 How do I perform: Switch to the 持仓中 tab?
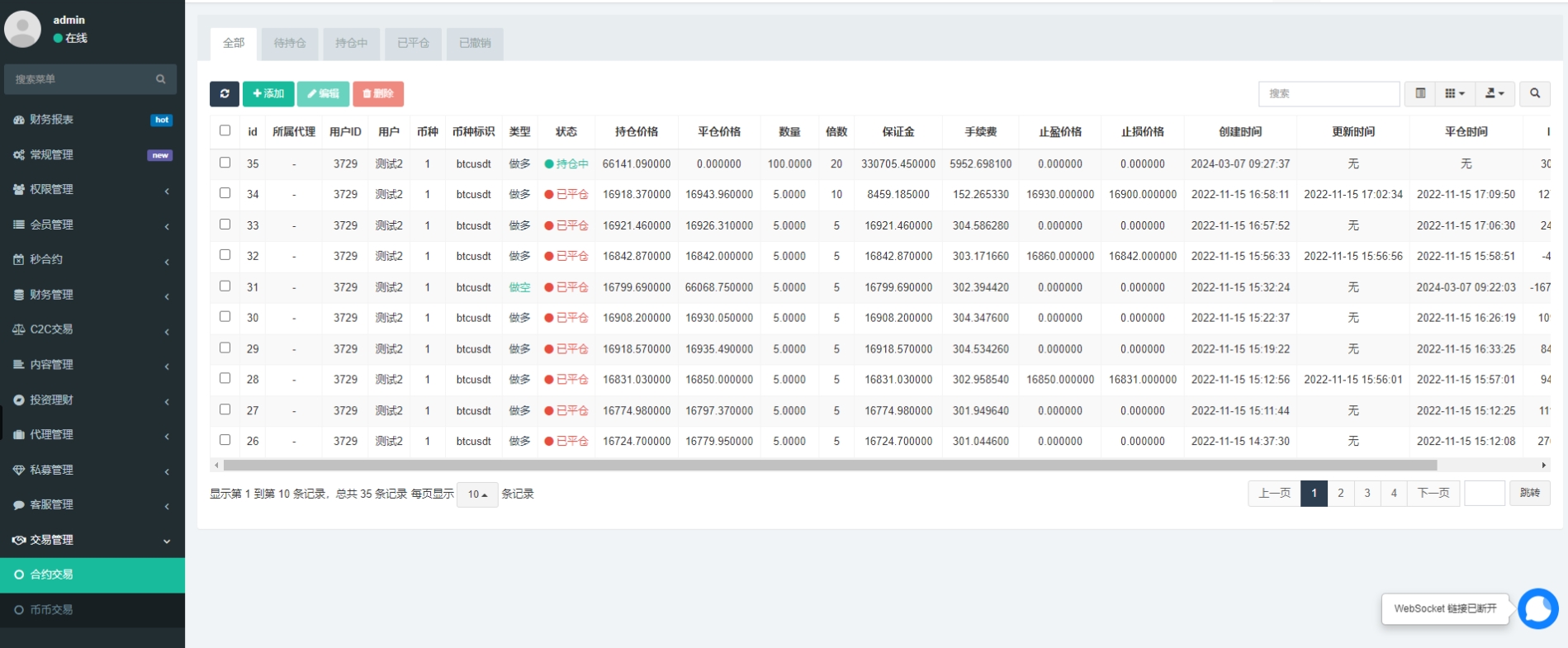pyautogui.click(x=351, y=43)
